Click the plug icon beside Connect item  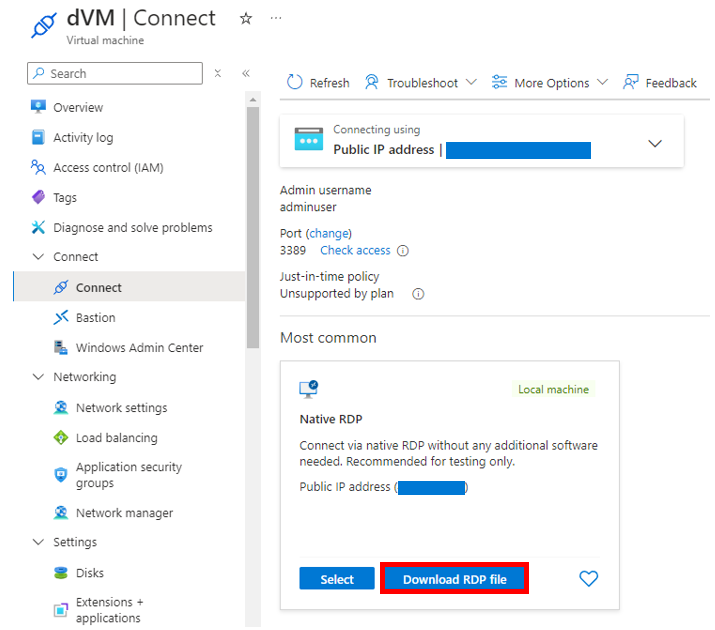point(61,287)
